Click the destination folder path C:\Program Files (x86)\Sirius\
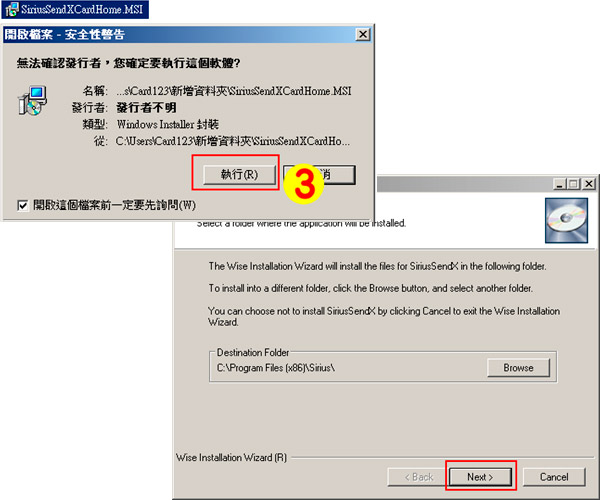The image size is (600, 500). coord(276,368)
